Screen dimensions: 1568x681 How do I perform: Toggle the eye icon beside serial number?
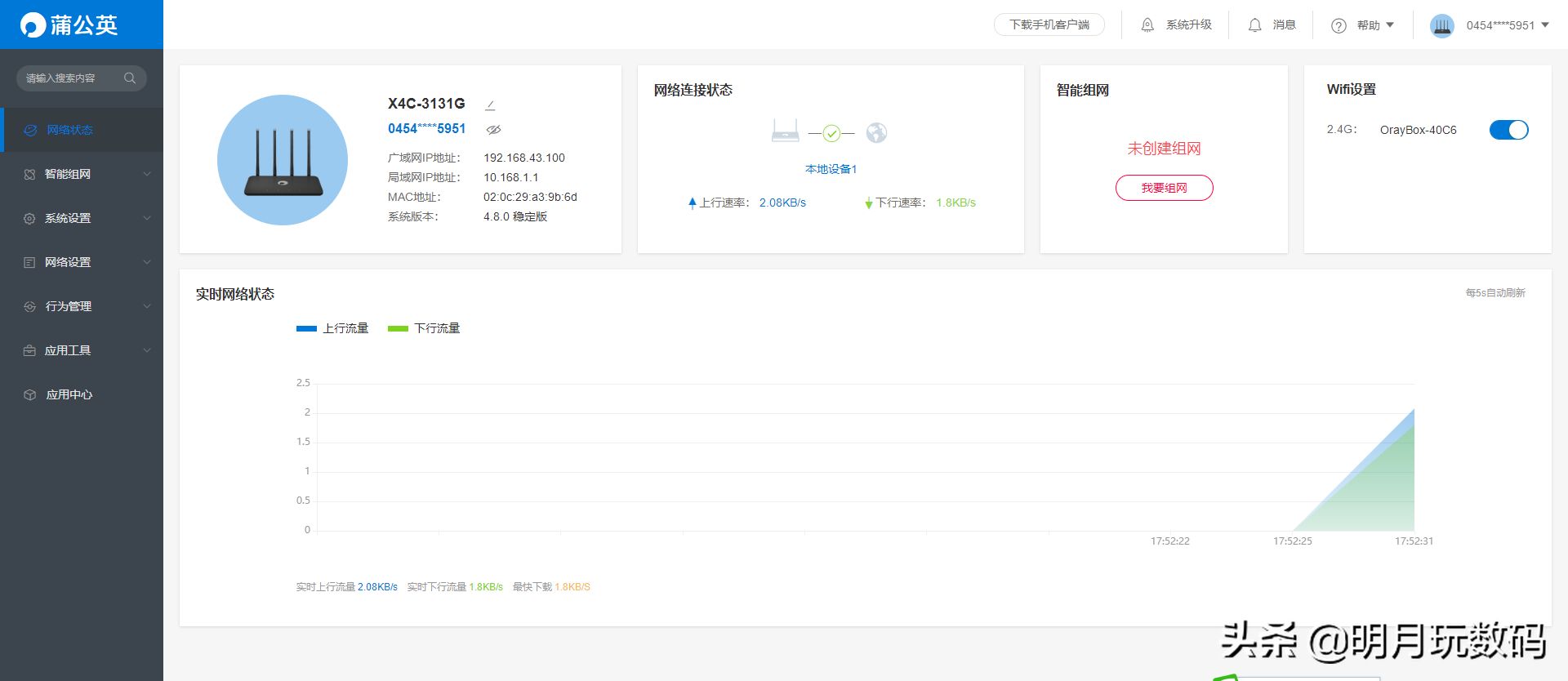click(x=493, y=130)
